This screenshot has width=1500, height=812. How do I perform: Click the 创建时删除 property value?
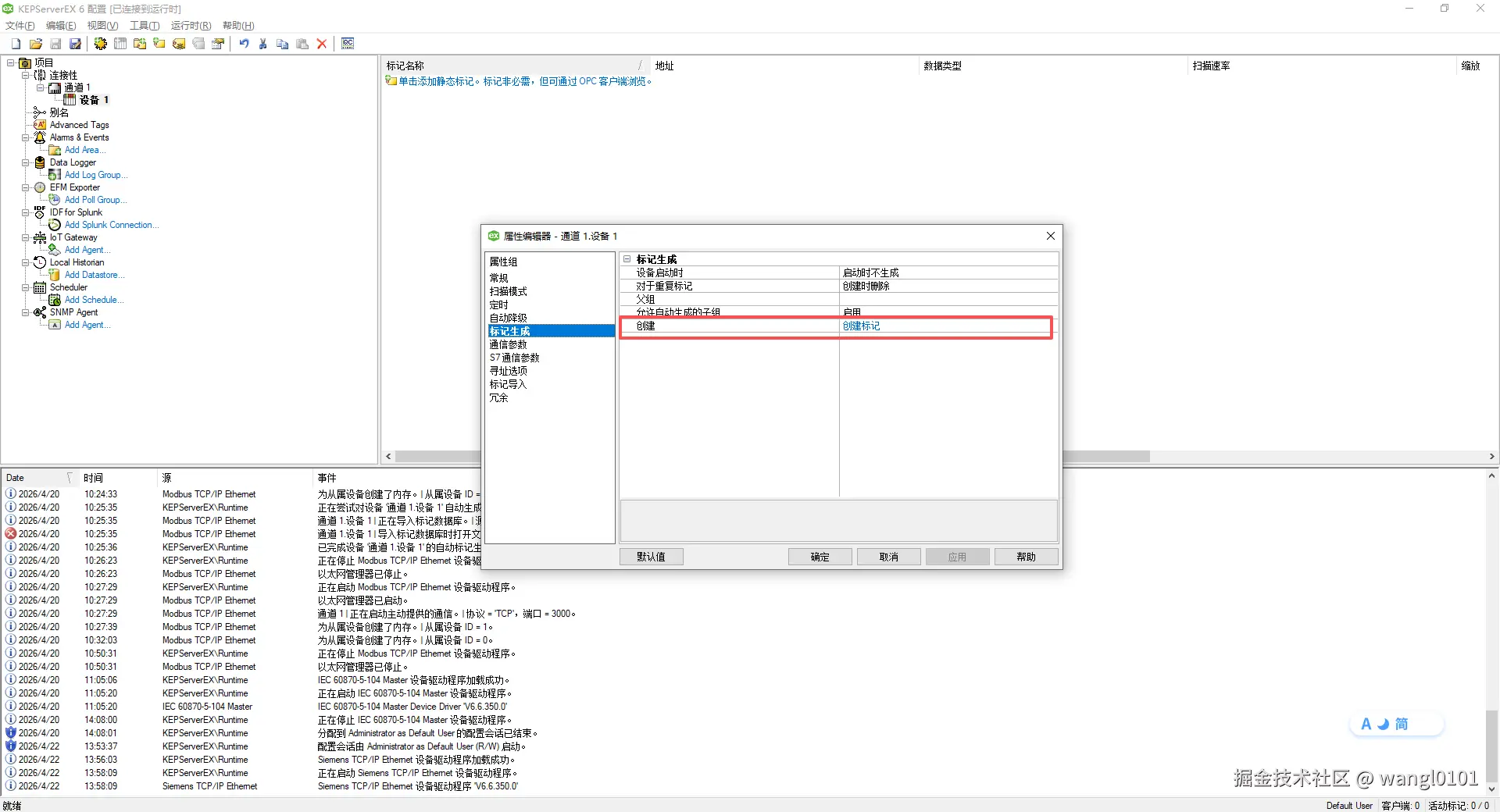point(866,287)
